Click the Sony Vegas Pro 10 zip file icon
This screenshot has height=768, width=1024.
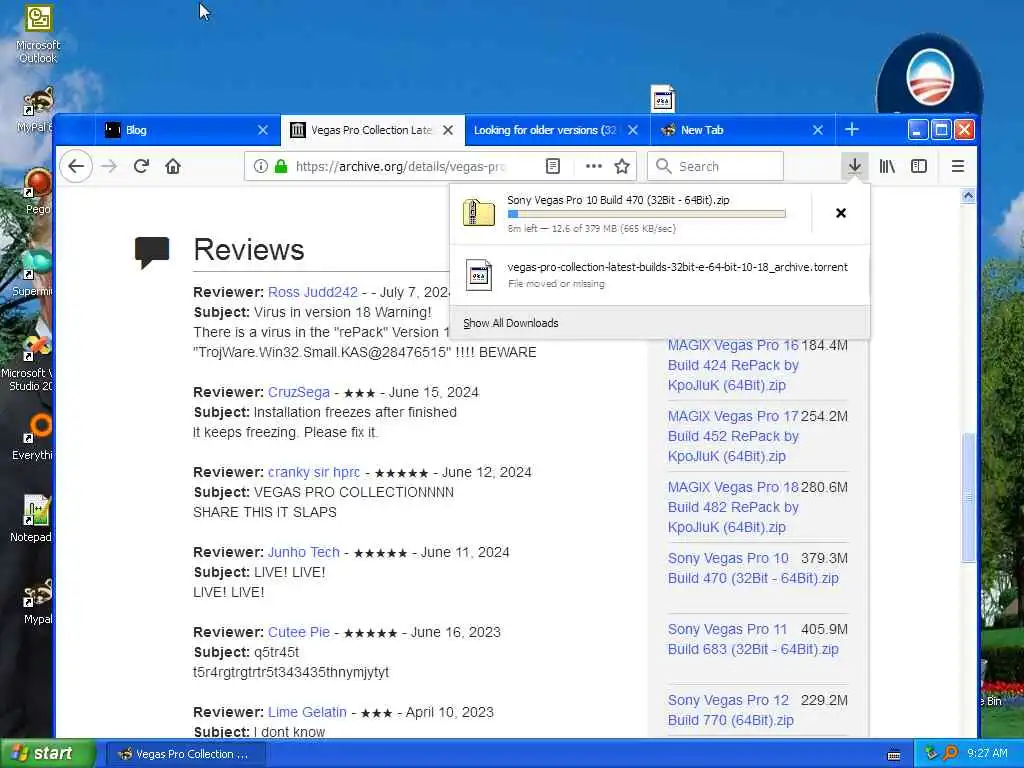[x=479, y=213]
